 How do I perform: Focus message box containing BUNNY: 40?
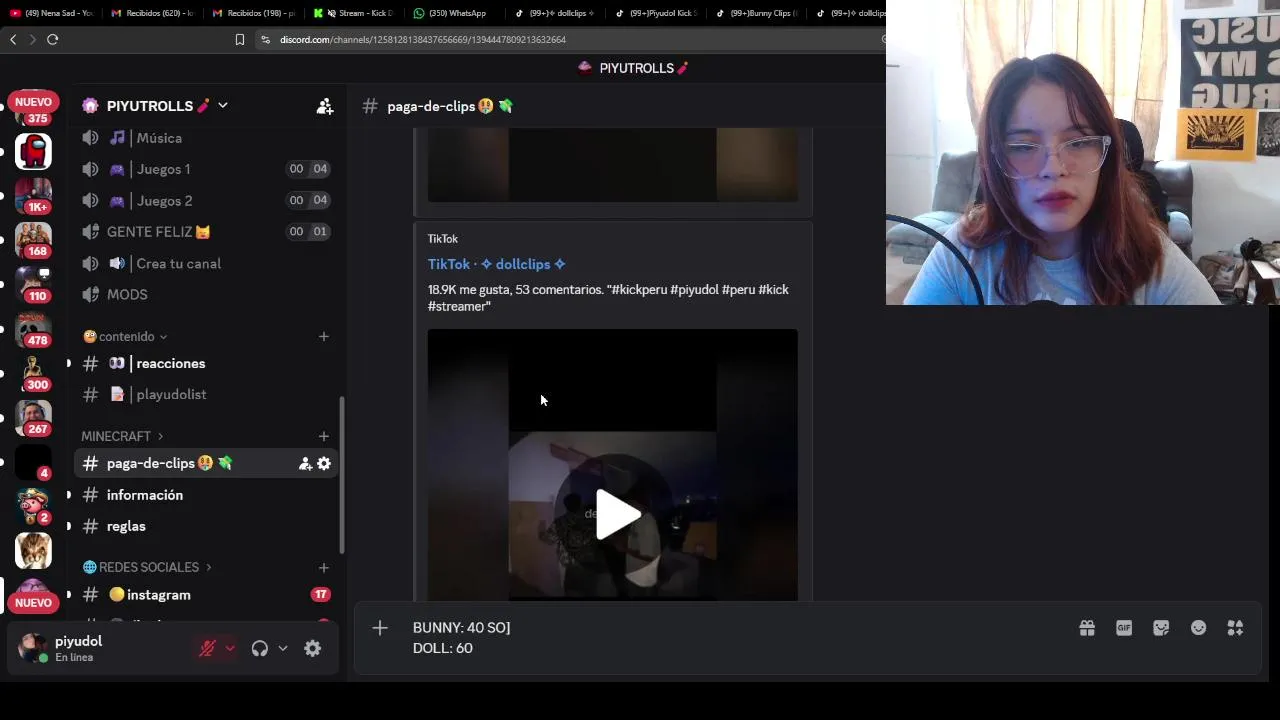click(x=735, y=638)
